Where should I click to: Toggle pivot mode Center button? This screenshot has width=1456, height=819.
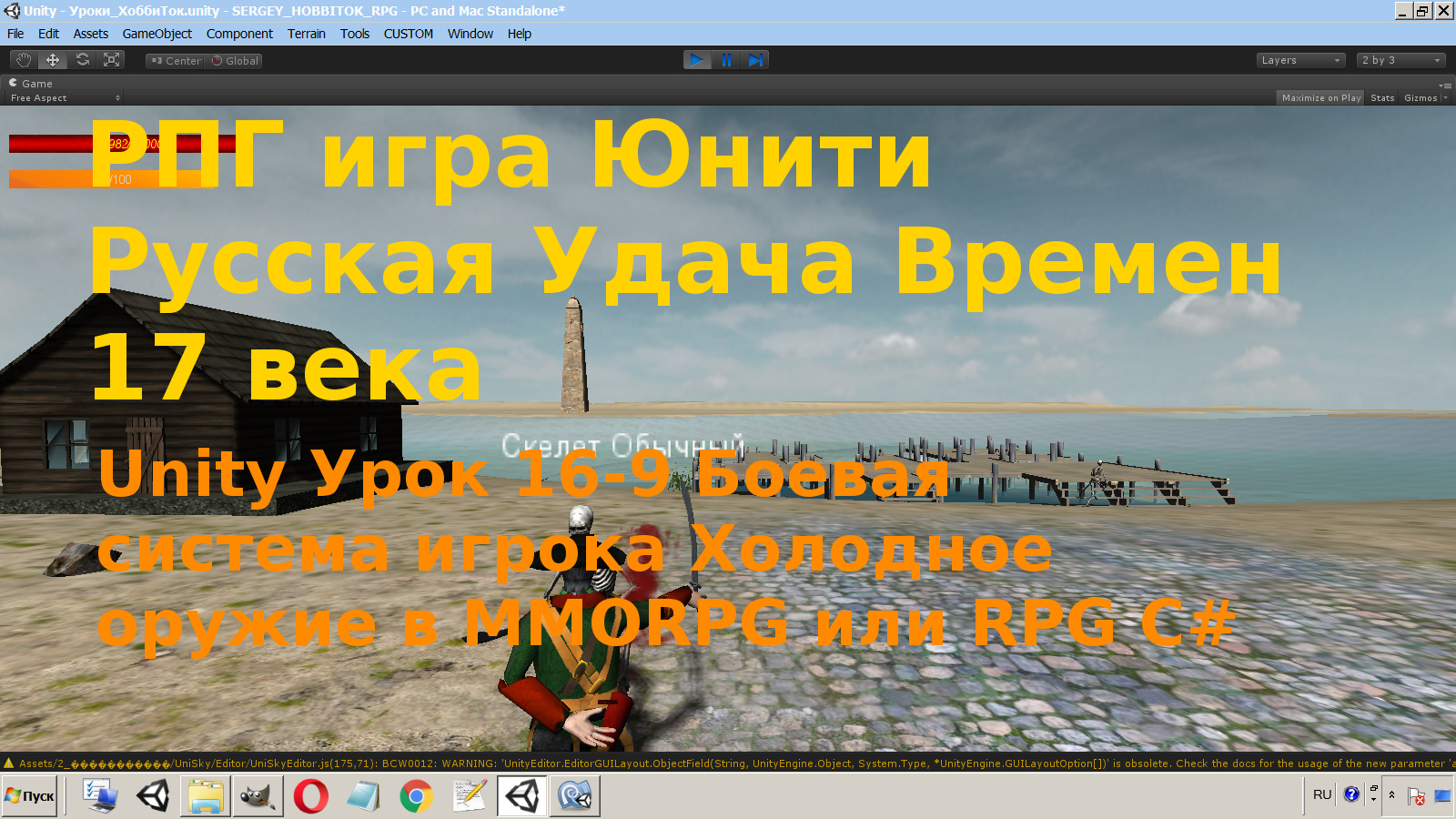[176, 61]
